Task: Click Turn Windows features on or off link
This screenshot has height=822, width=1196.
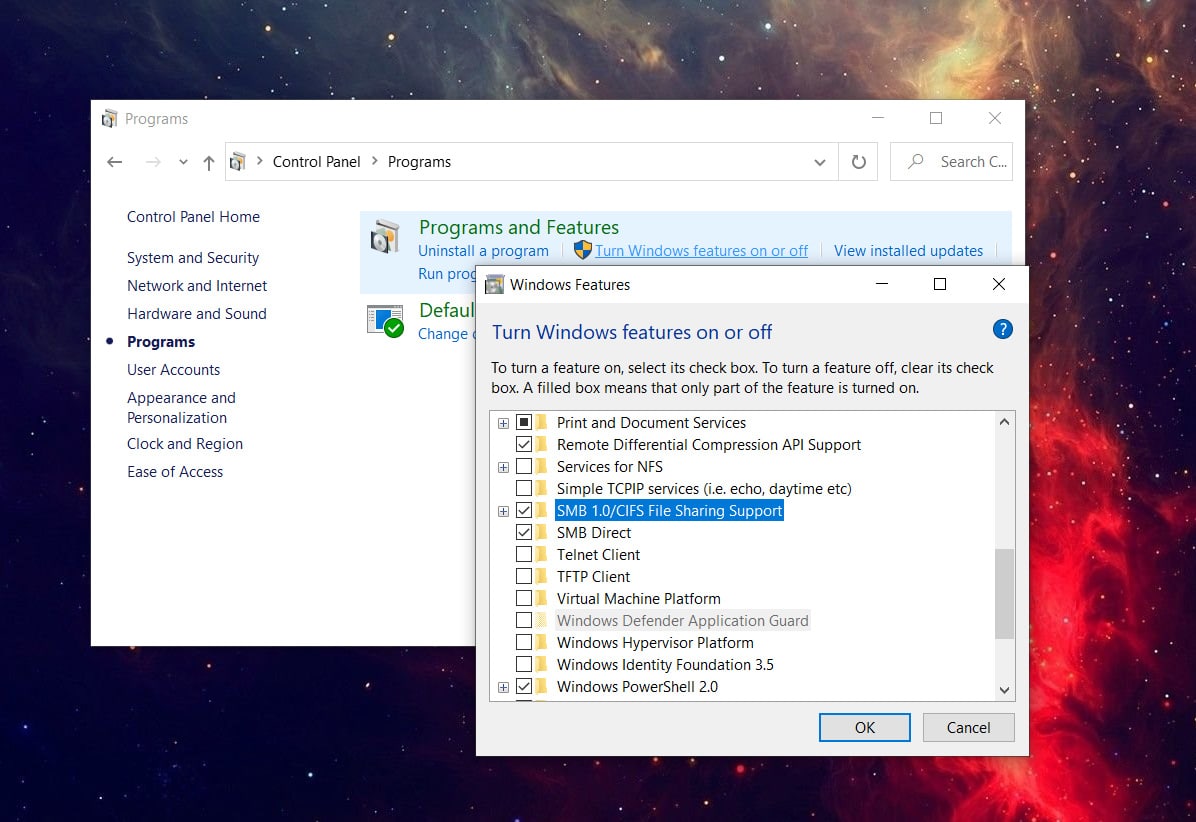Action: point(701,251)
